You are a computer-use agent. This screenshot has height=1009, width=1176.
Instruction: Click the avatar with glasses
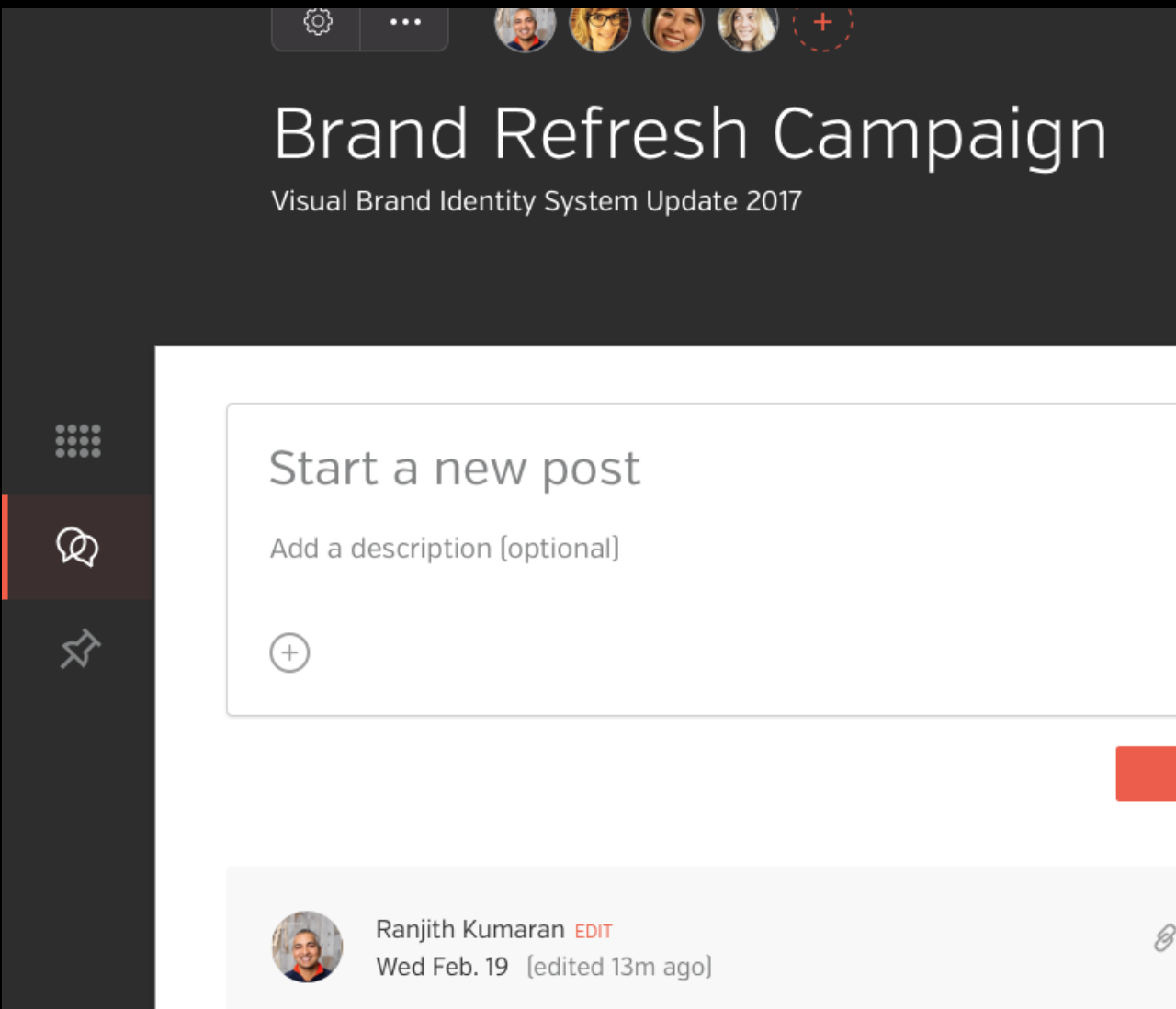coord(600,26)
